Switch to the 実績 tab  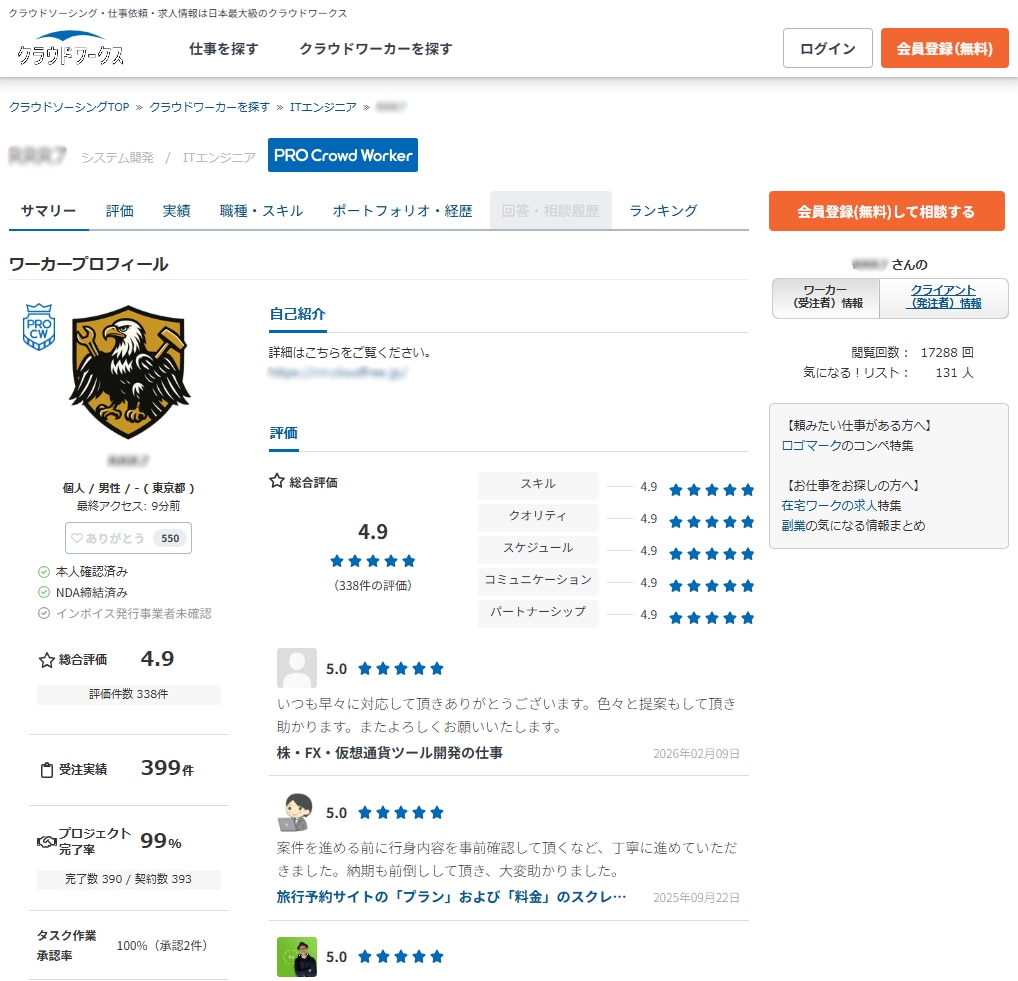pyautogui.click(x=177, y=211)
